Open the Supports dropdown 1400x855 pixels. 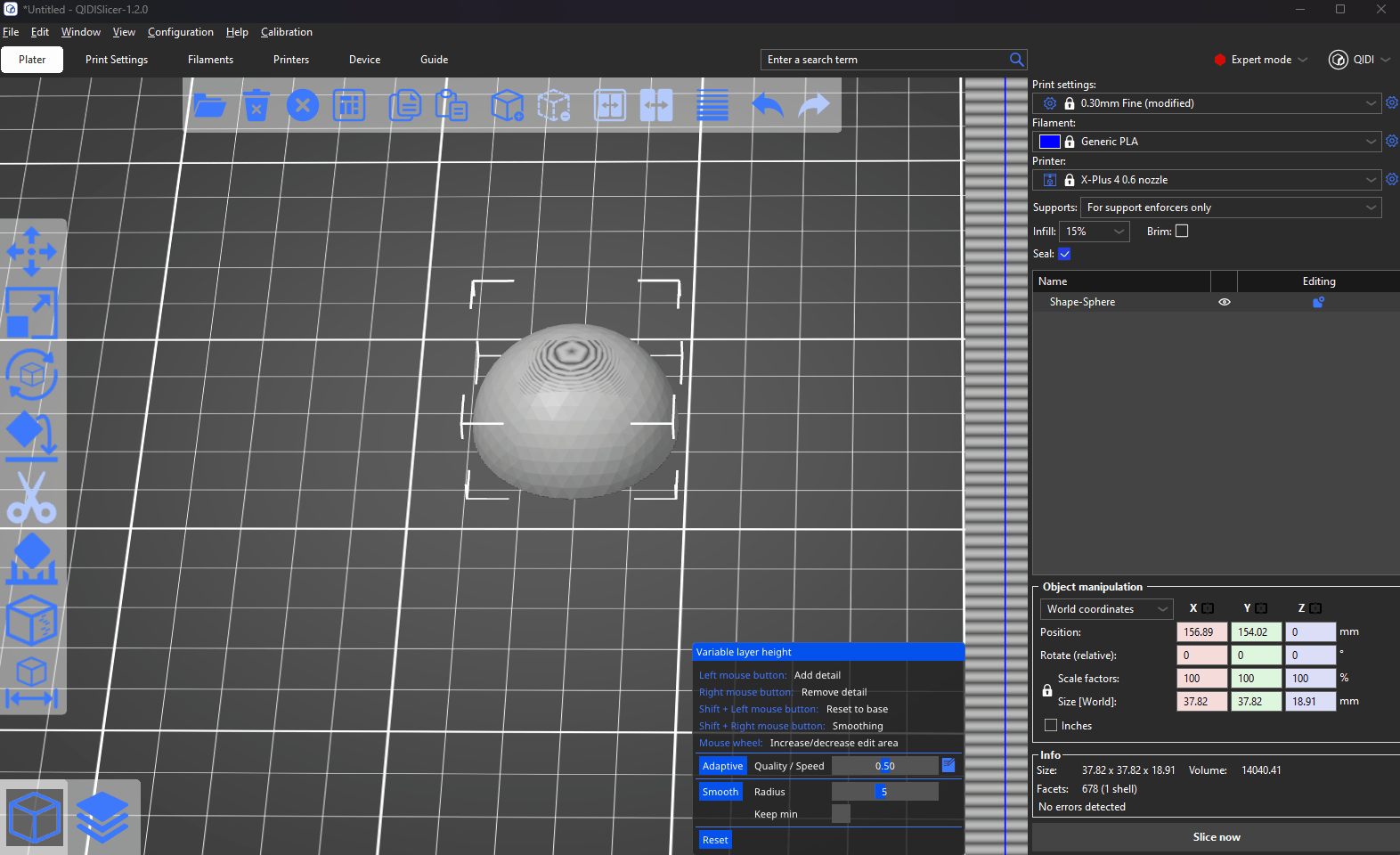[x=1230, y=208]
